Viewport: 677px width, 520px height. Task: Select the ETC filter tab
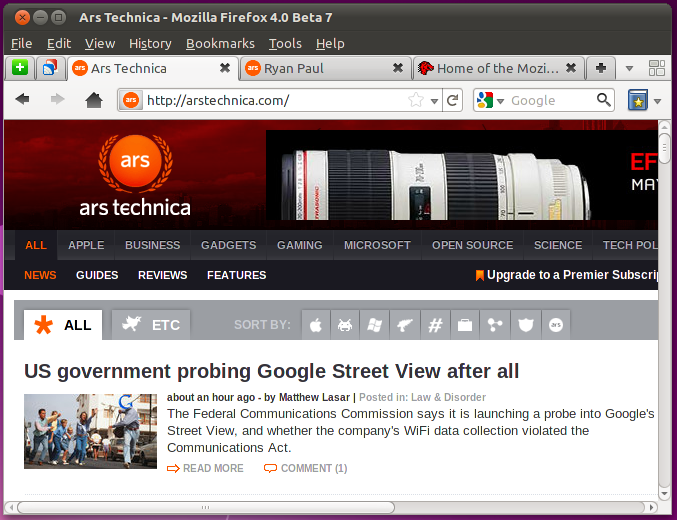click(x=151, y=325)
